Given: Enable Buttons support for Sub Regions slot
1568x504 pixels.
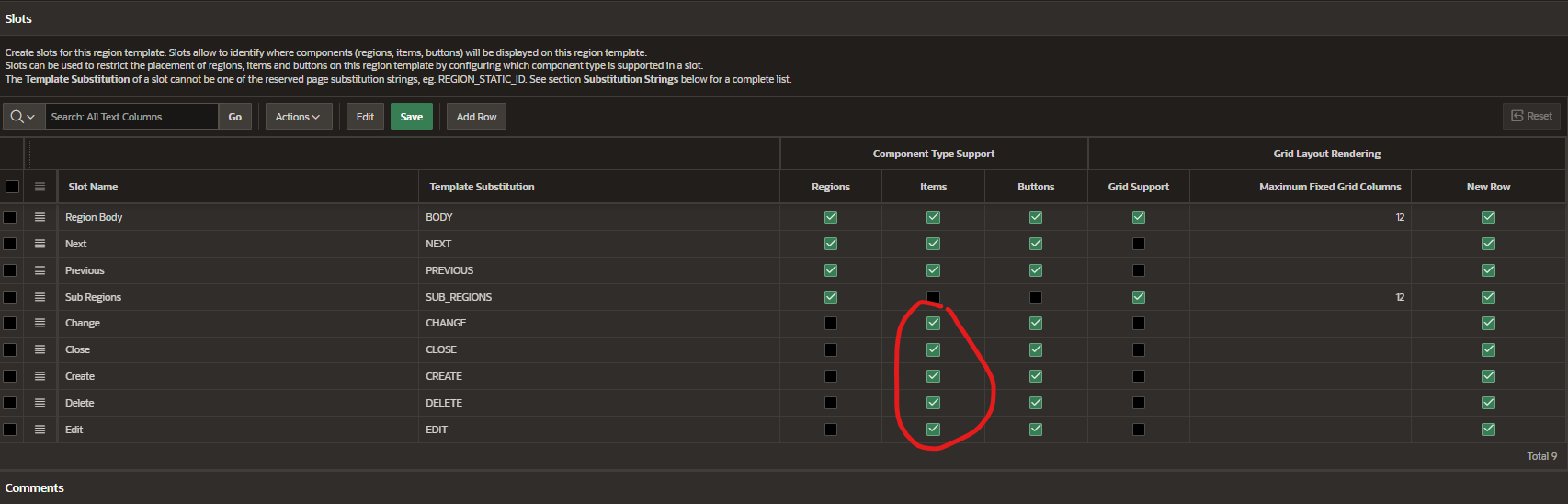Looking at the screenshot, I should (x=1036, y=297).
